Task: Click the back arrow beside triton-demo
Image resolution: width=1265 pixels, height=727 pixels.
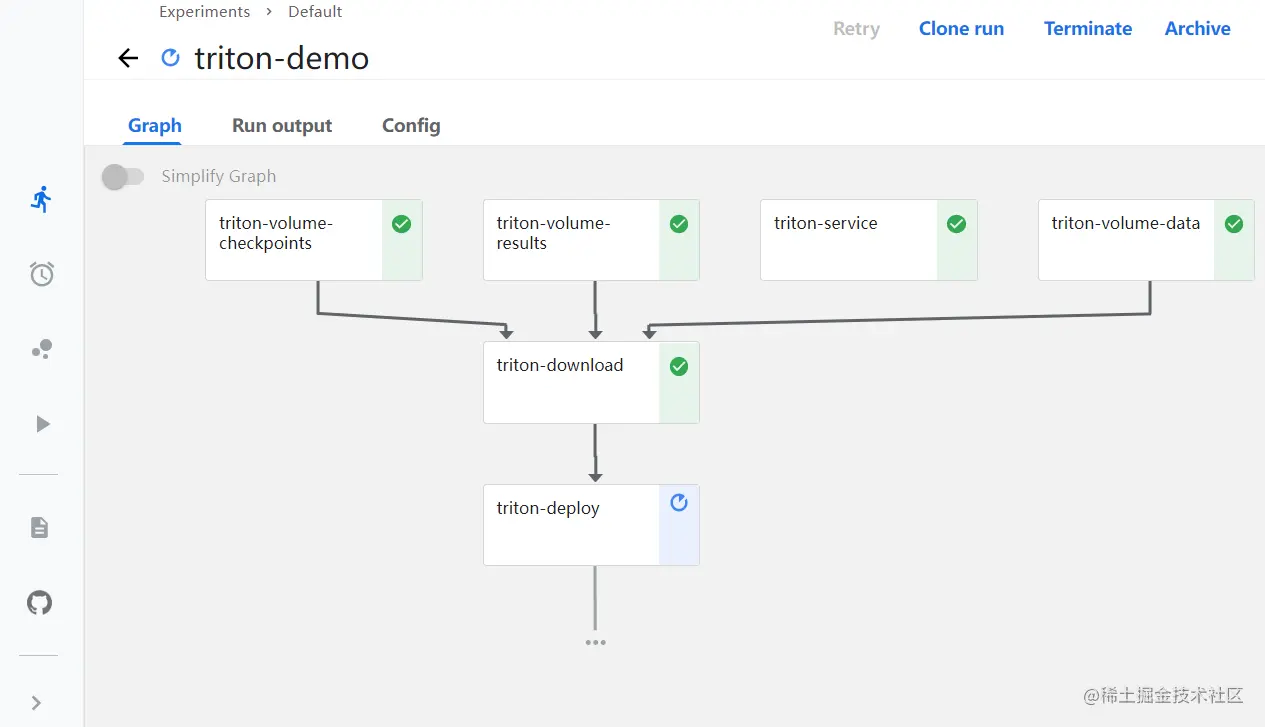Action: click(x=128, y=58)
